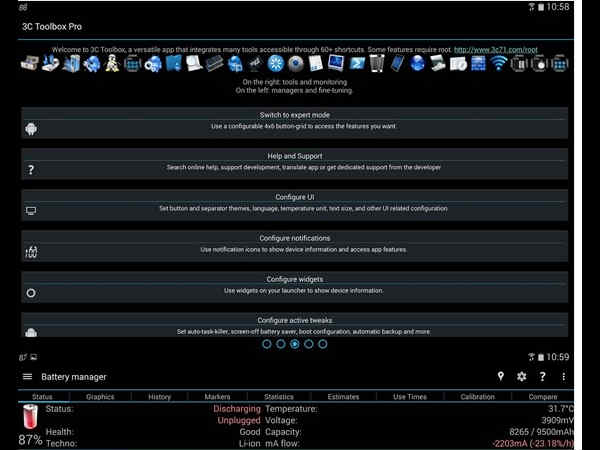Screen dimensions: 600x450
Task: Click the marker pin icon in Battery manager
Action: (501, 377)
